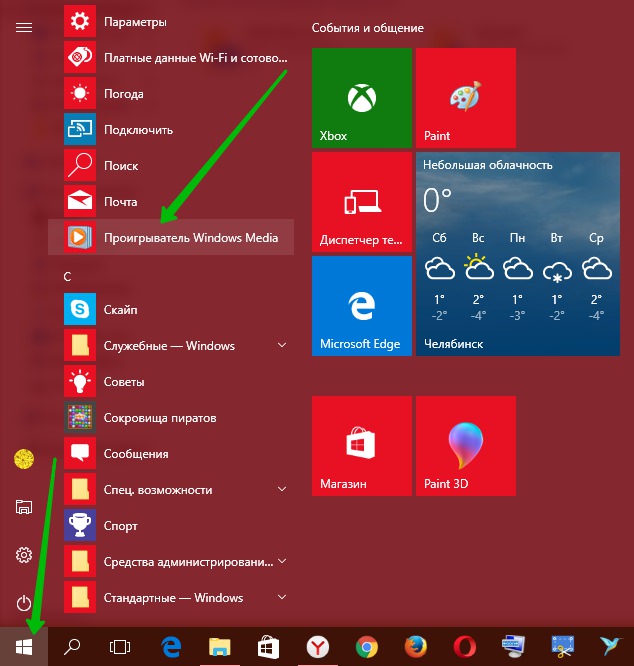Open the Челябинск weather live tile

pos(518,254)
